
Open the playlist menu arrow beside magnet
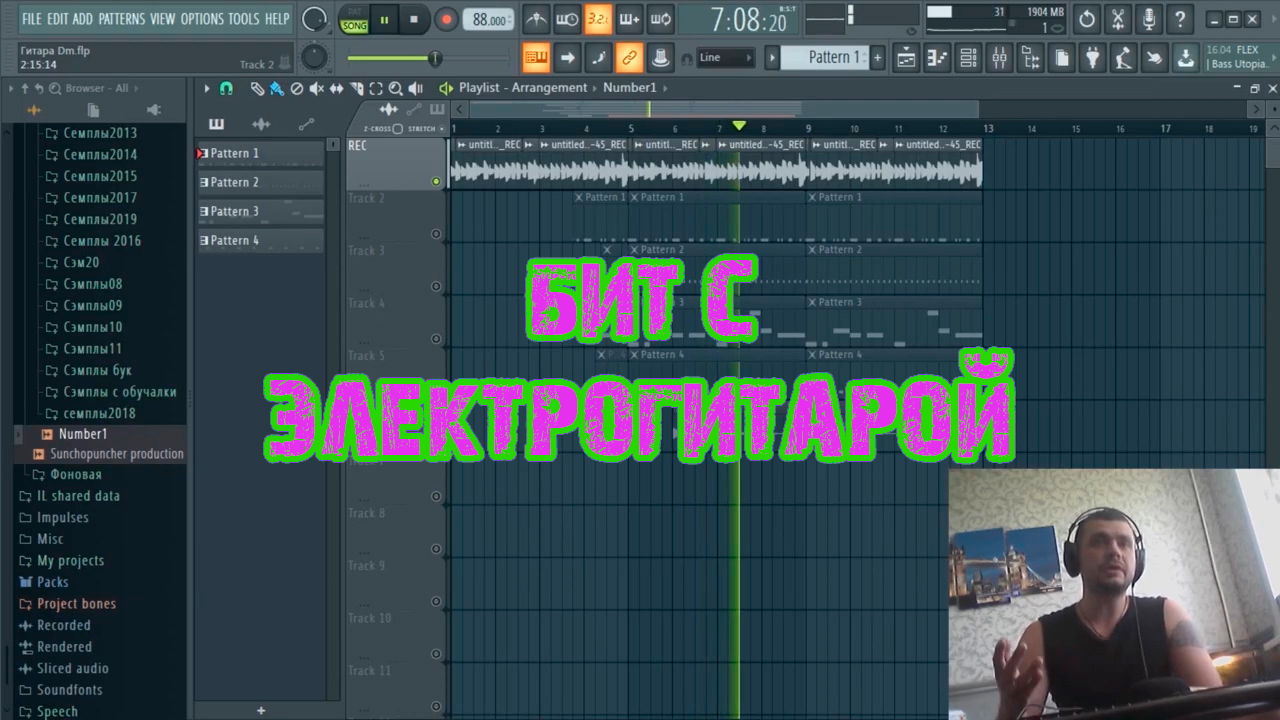[x=207, y=88]
